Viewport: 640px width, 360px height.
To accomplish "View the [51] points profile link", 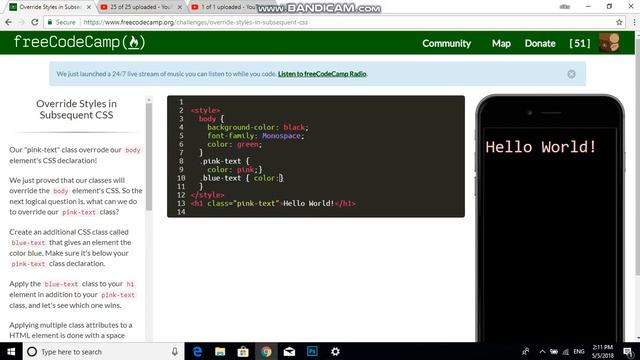I will [x=580, y=43].
